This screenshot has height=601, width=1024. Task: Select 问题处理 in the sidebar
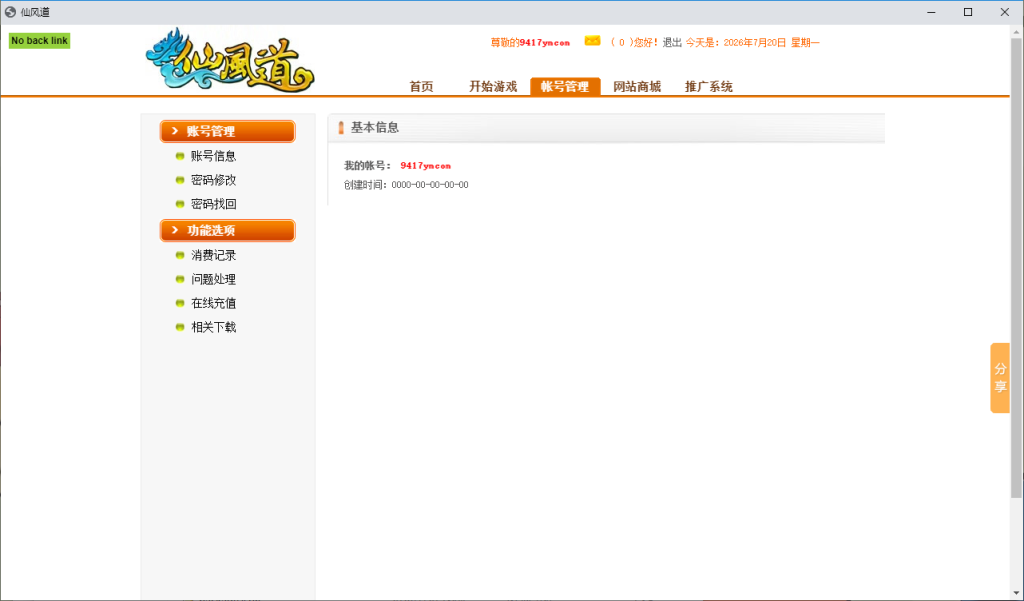[x=214, y=279]
